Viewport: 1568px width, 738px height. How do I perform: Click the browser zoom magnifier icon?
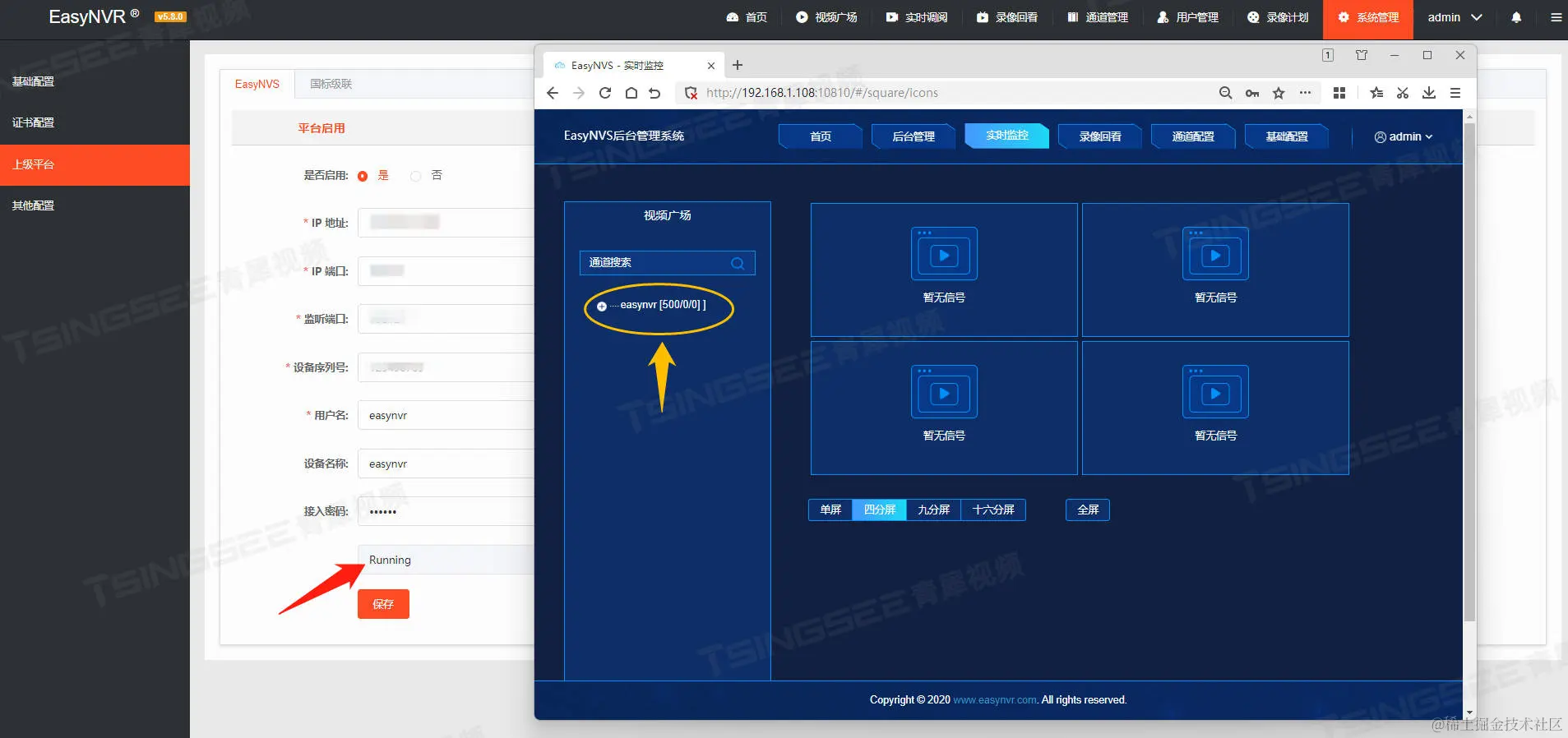(1225, 93)
